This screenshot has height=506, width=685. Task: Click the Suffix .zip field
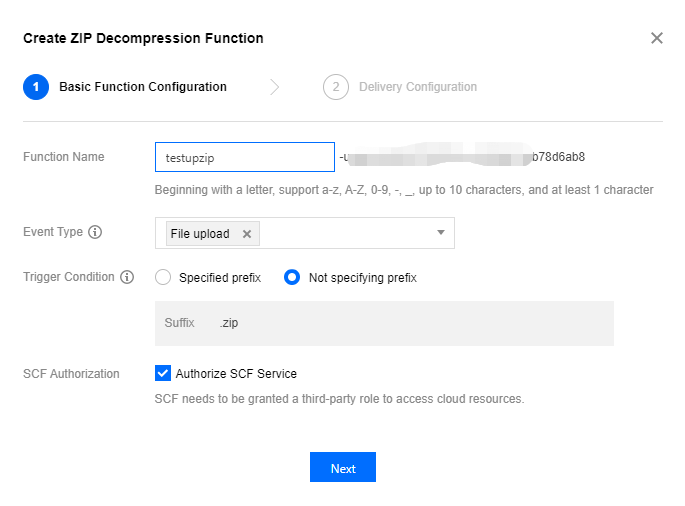[x=384, y=323]
